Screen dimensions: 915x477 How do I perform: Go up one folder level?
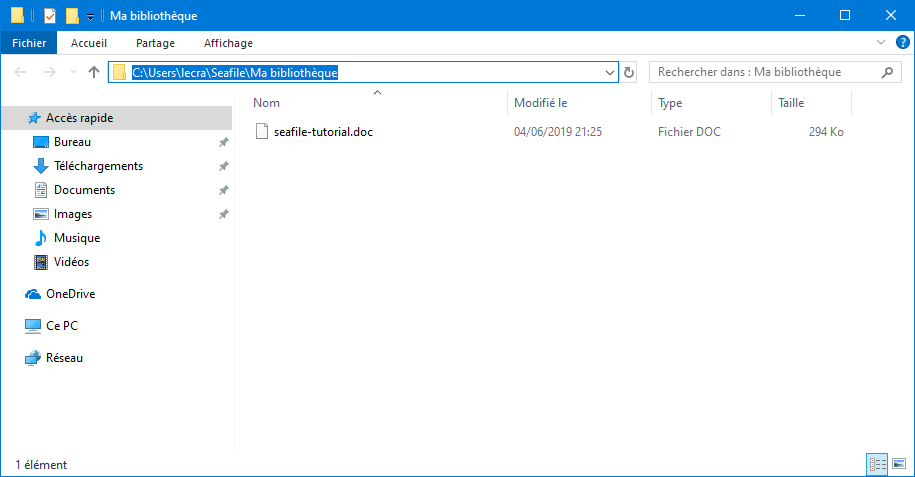93,72
